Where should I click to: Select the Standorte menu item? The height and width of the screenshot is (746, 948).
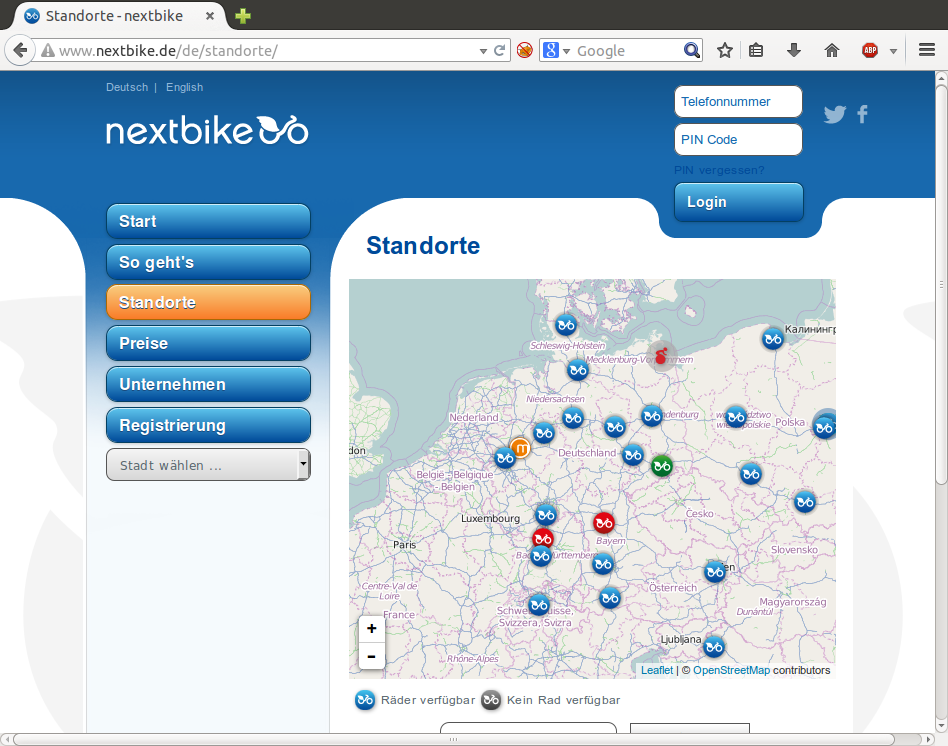point(209,302)
